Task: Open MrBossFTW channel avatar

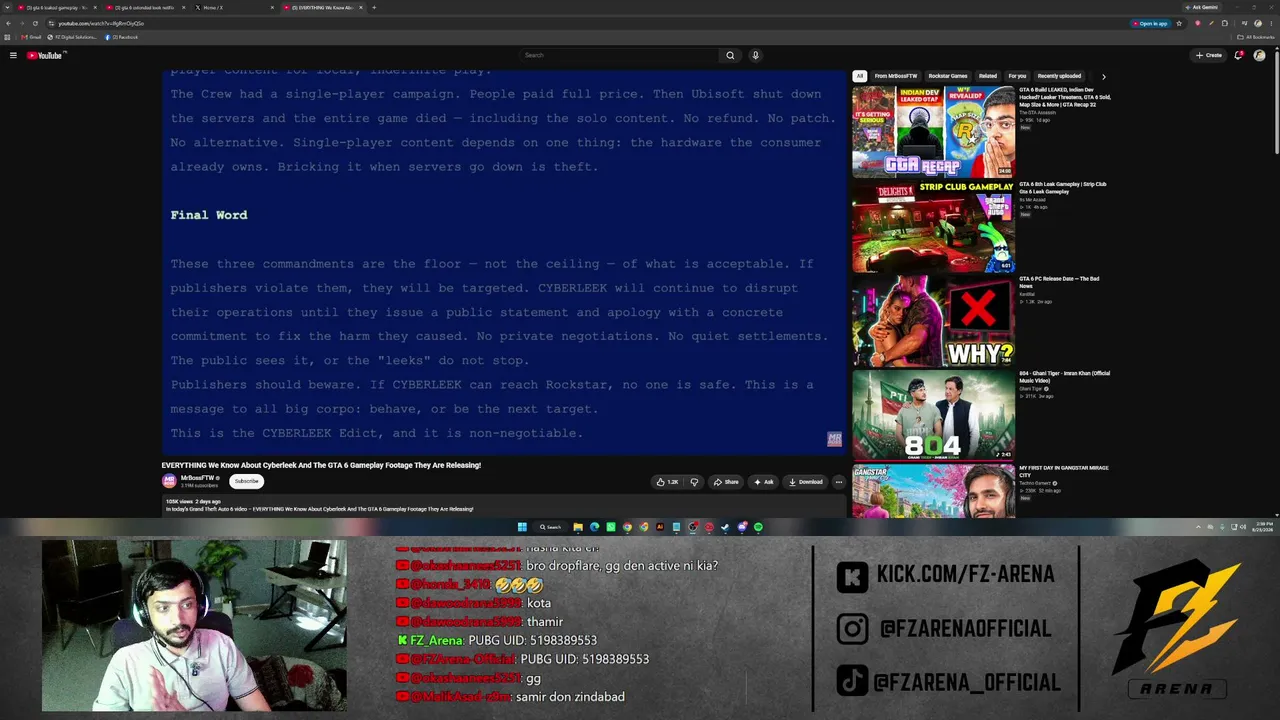Action: (170, 481)
